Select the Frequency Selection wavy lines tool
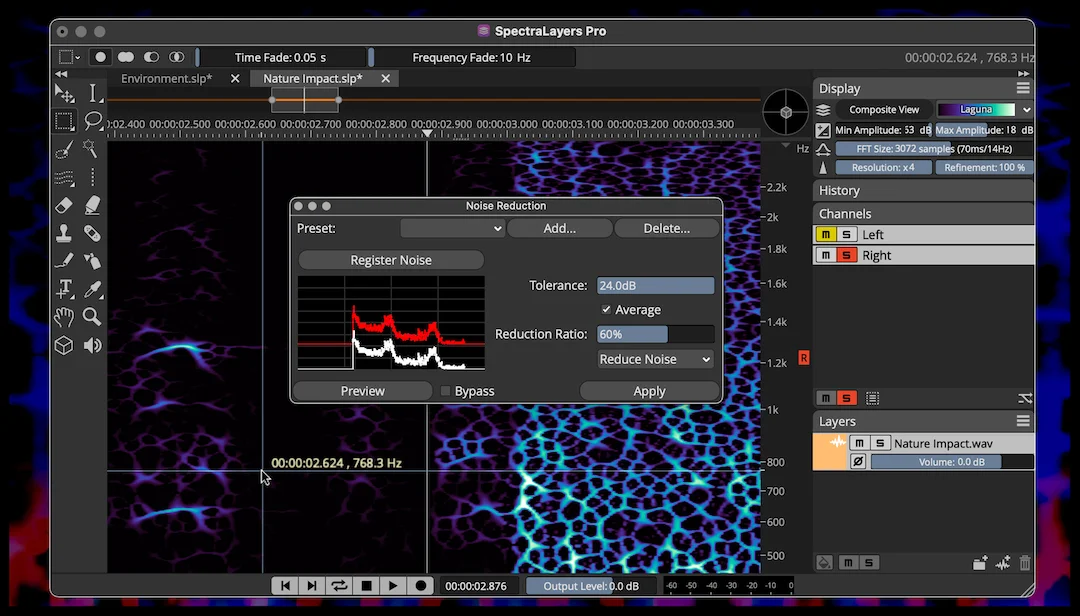The height and width of the screenshot is (616, 1080). point(64,178)
